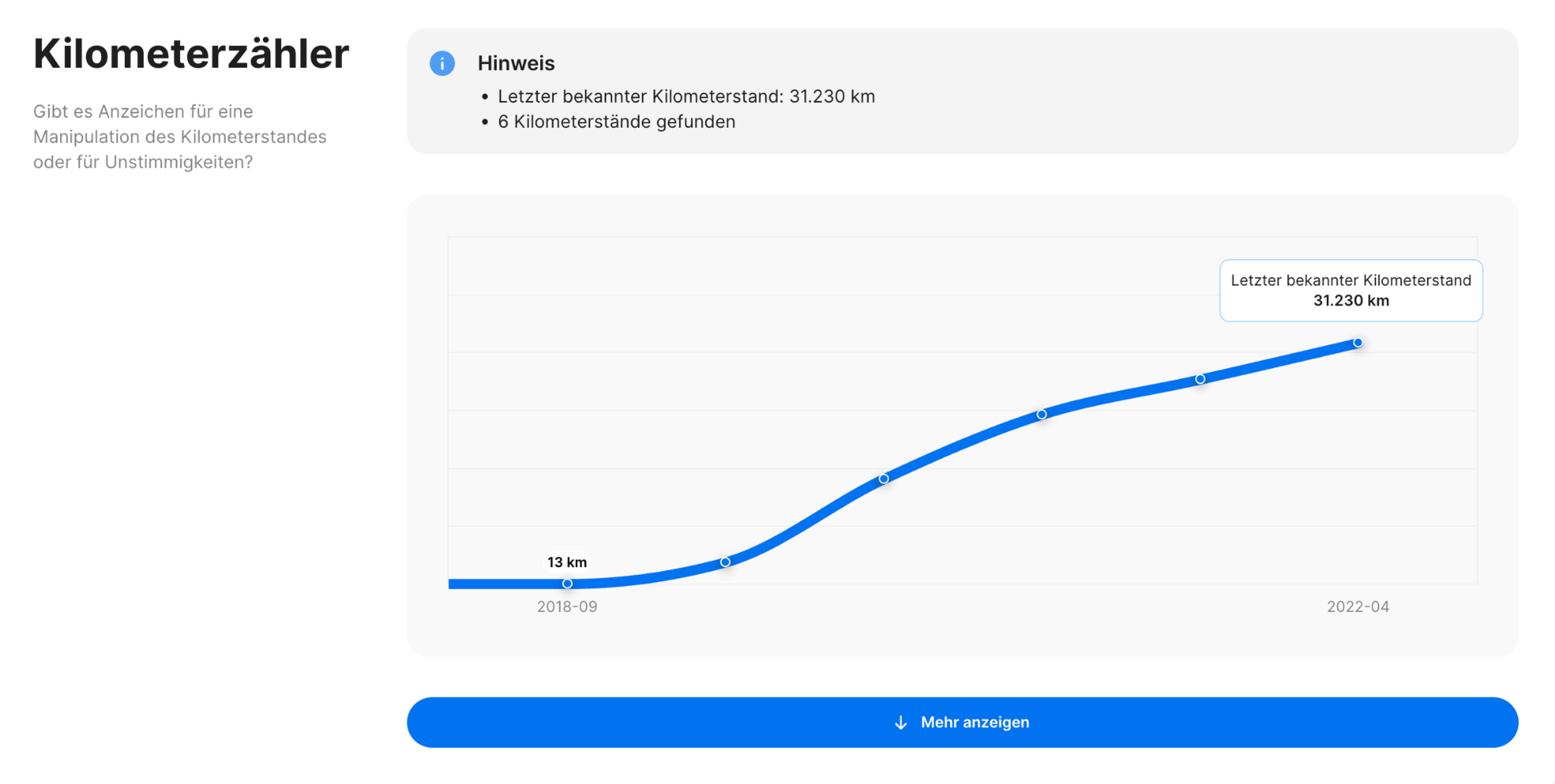The width and height of the screenshot is (1555, 784).
Task: Click the blue info icon beside Hinweis
Action: tap(442, 64)
